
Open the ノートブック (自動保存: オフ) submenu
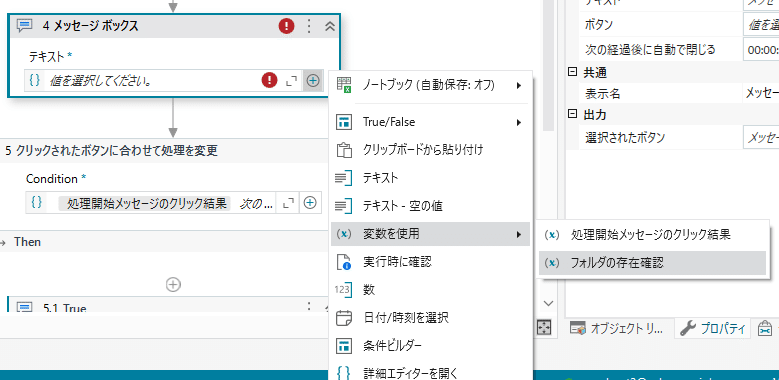click(x=431, y=85)
